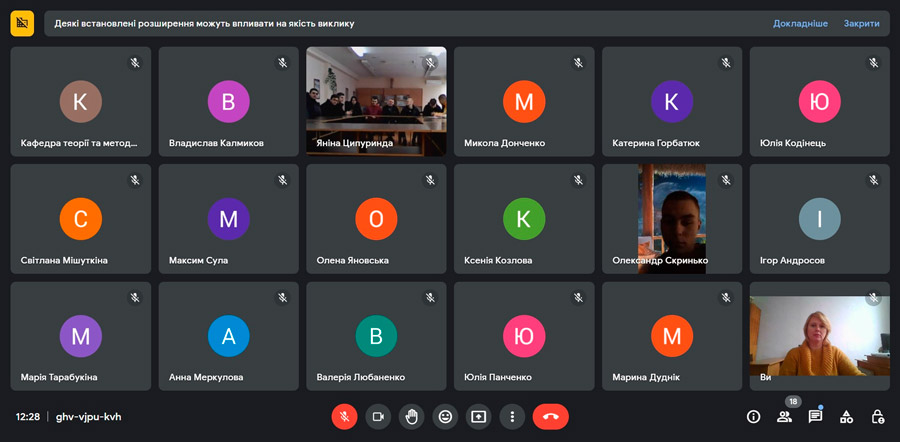Raise hand using the hand icon
Screen dimensions: 900x442
pos(411,416)
